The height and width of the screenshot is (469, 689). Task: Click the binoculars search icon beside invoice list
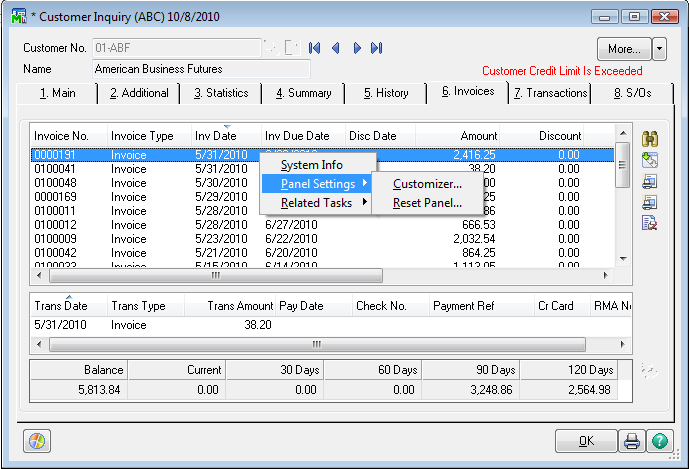coord(648,138)
